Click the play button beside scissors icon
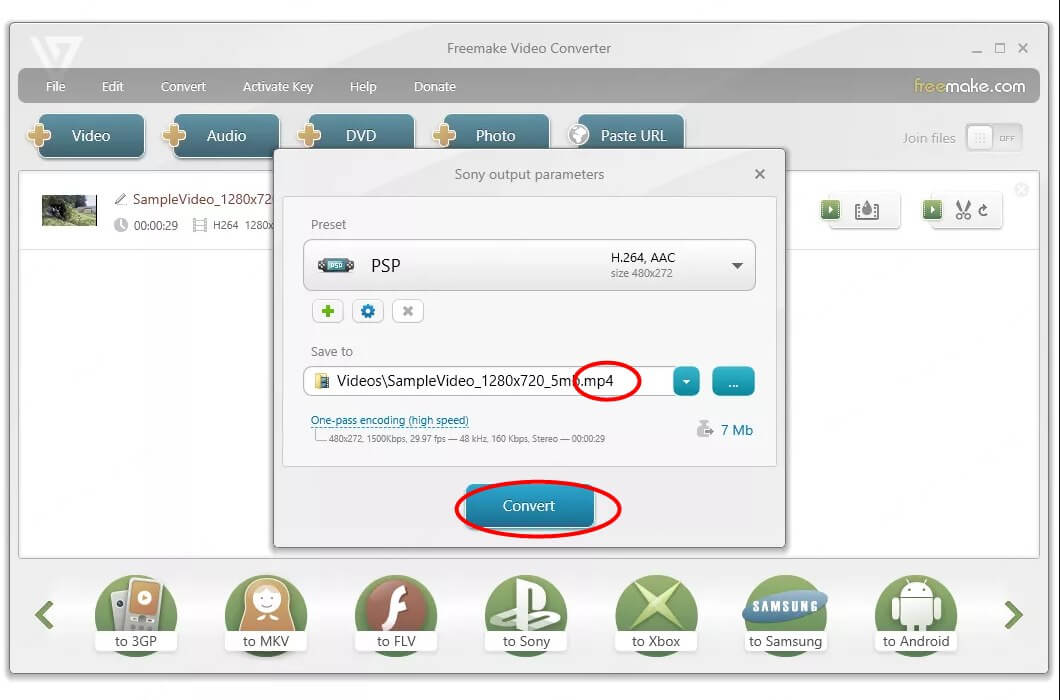The height and width of the screenshot is (700, 1060). [x=932, y=209]
